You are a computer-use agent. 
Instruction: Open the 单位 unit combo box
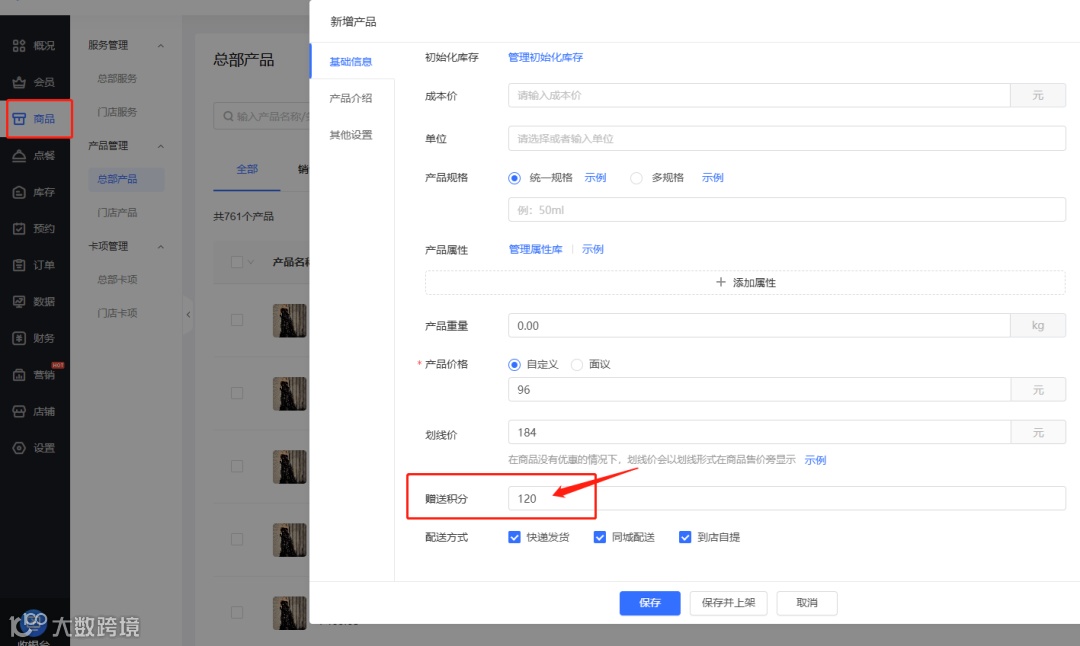(787, 138)
